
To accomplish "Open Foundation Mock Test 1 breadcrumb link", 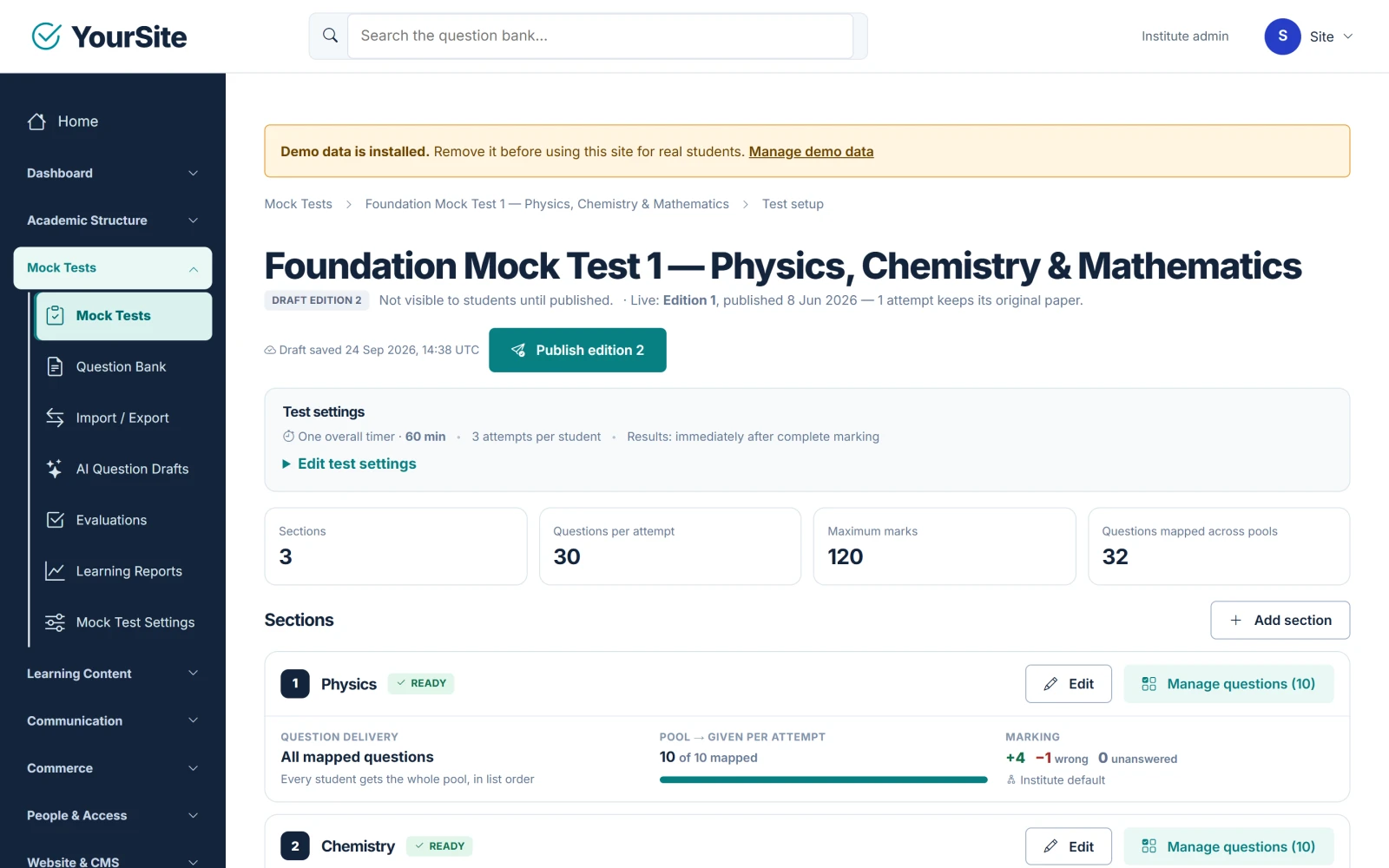I will [x=547, y=204].
